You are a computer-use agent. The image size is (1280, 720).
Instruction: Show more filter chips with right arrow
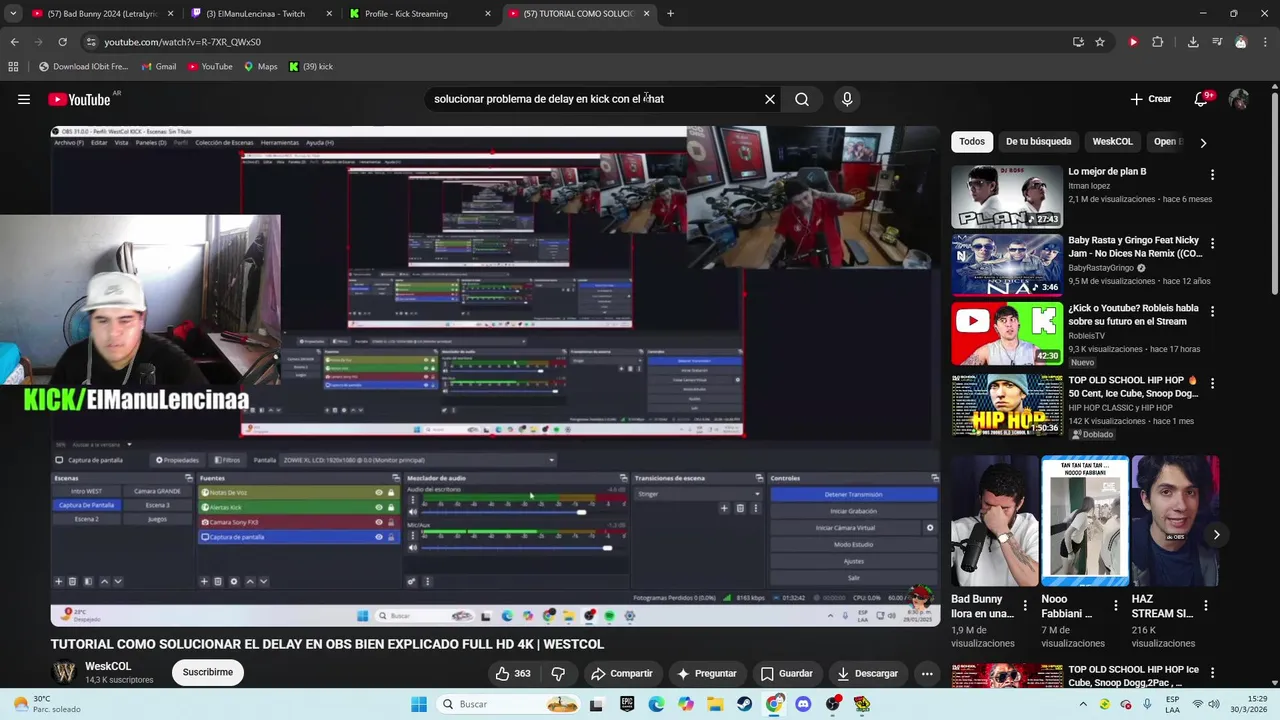tap(1203, 142)
